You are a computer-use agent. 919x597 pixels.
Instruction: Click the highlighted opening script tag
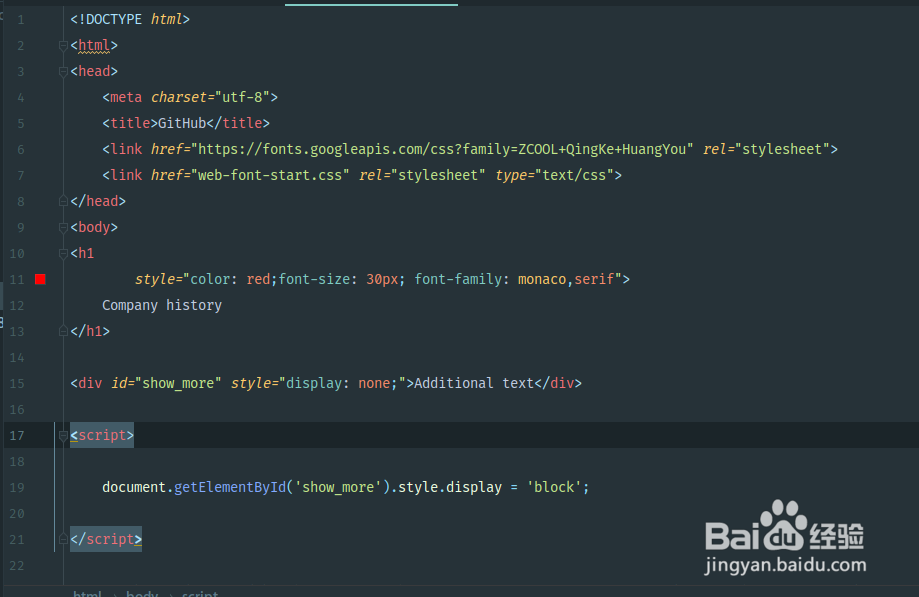coord(102,435)
